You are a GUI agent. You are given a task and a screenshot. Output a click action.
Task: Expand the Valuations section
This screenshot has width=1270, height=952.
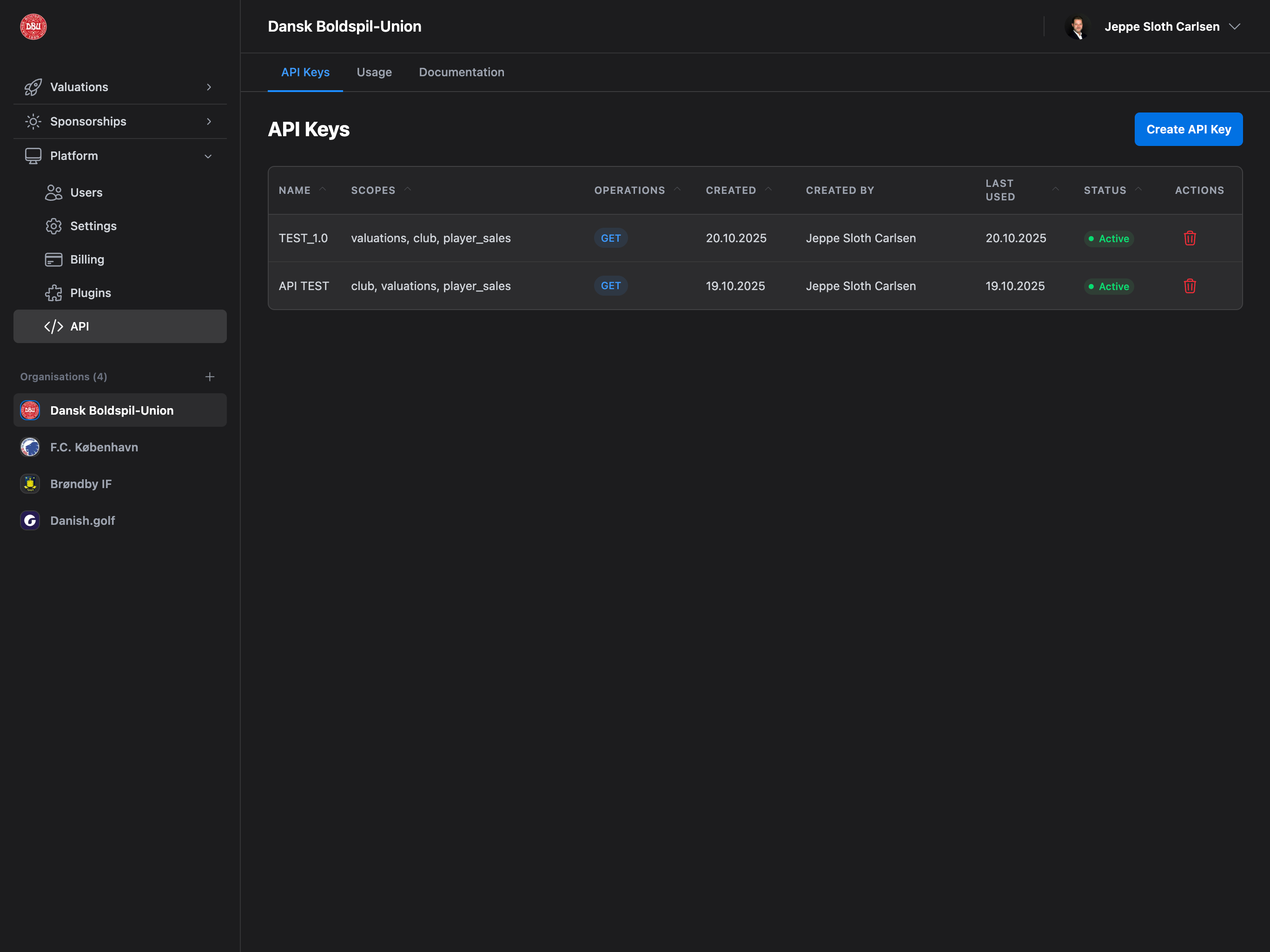208,87
